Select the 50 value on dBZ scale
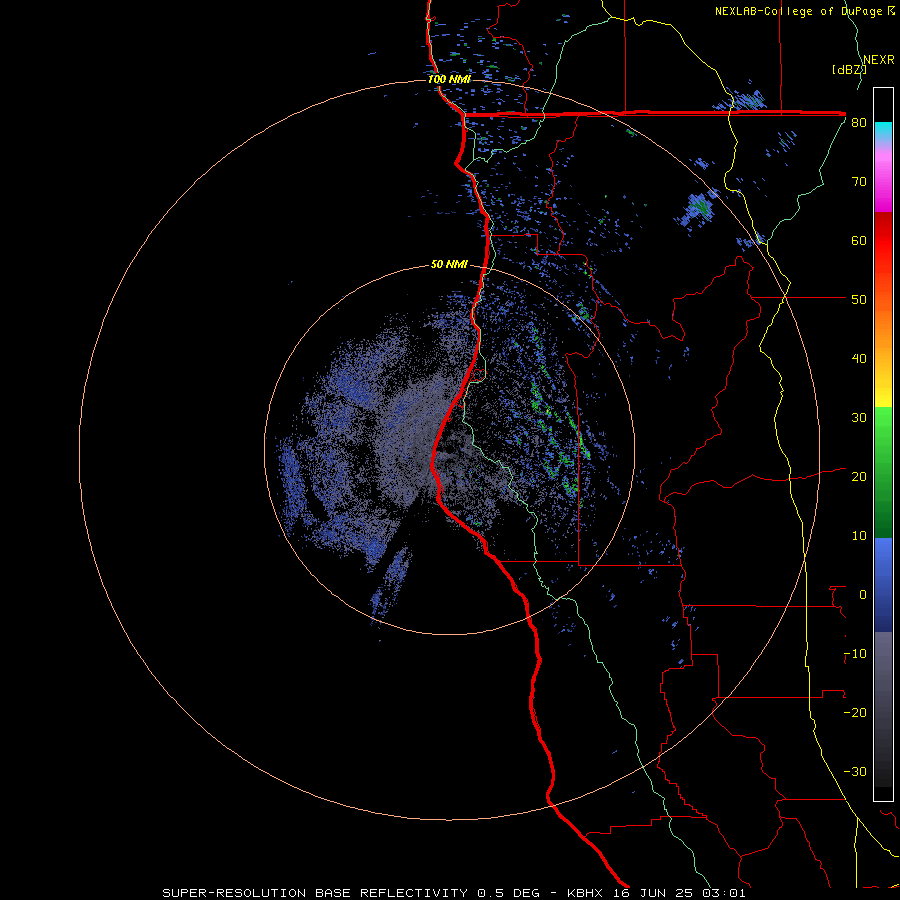Image resolution: width=900 pixels, height=900 pixels. [x=859, y=300]
